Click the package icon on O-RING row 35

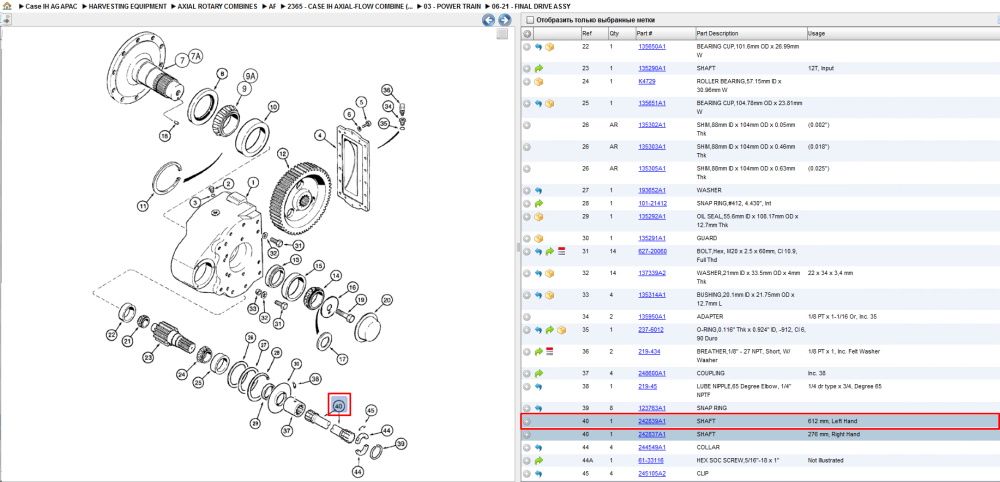[561, 330]
